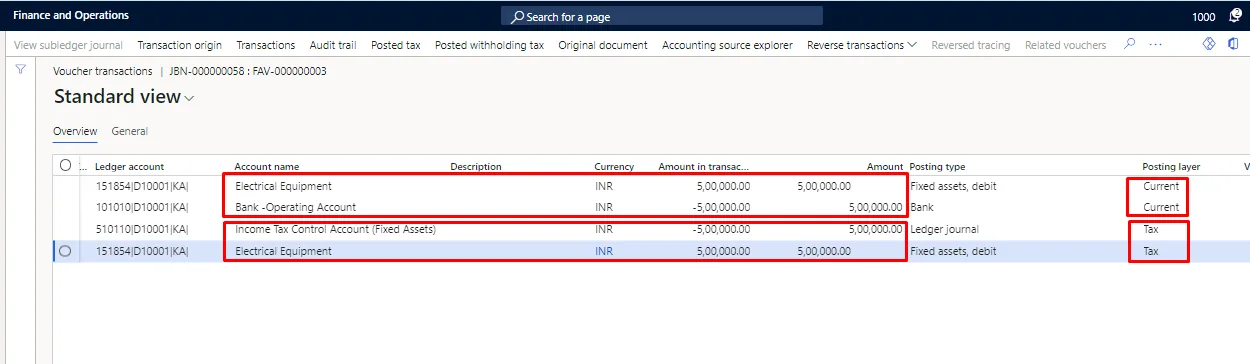The height and width of the screenshot is (364, 1250).
Task: Click the Amount in transaction column header
Action: pos(704,166)
